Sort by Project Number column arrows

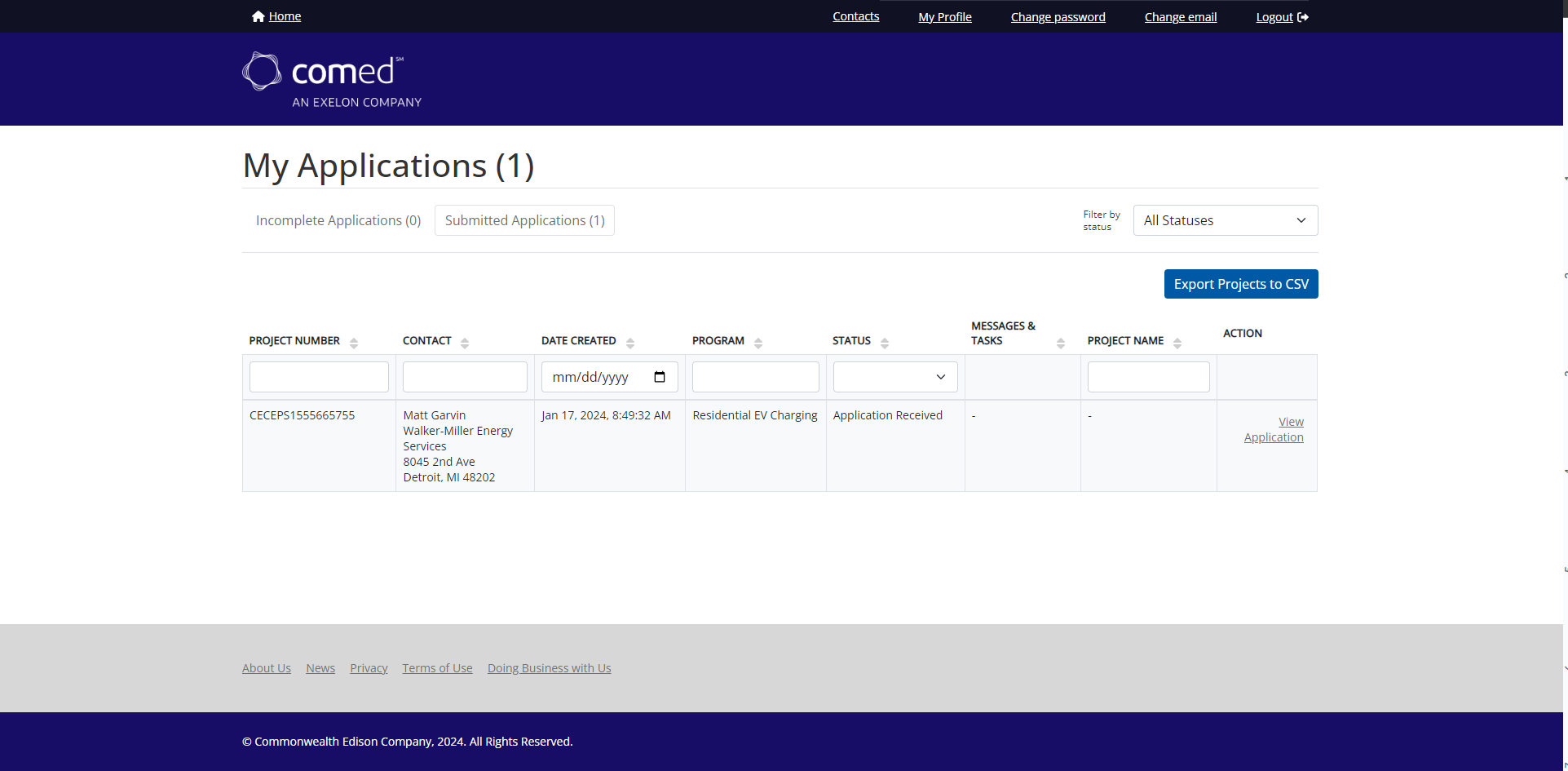(x=354, y=343)
